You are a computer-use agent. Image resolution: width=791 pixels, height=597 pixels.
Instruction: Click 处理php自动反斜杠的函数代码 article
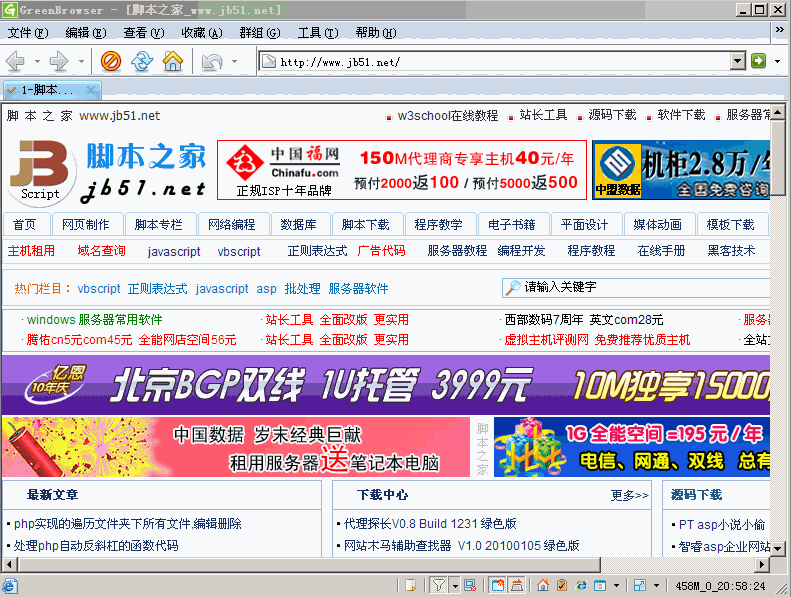(96, 546)
